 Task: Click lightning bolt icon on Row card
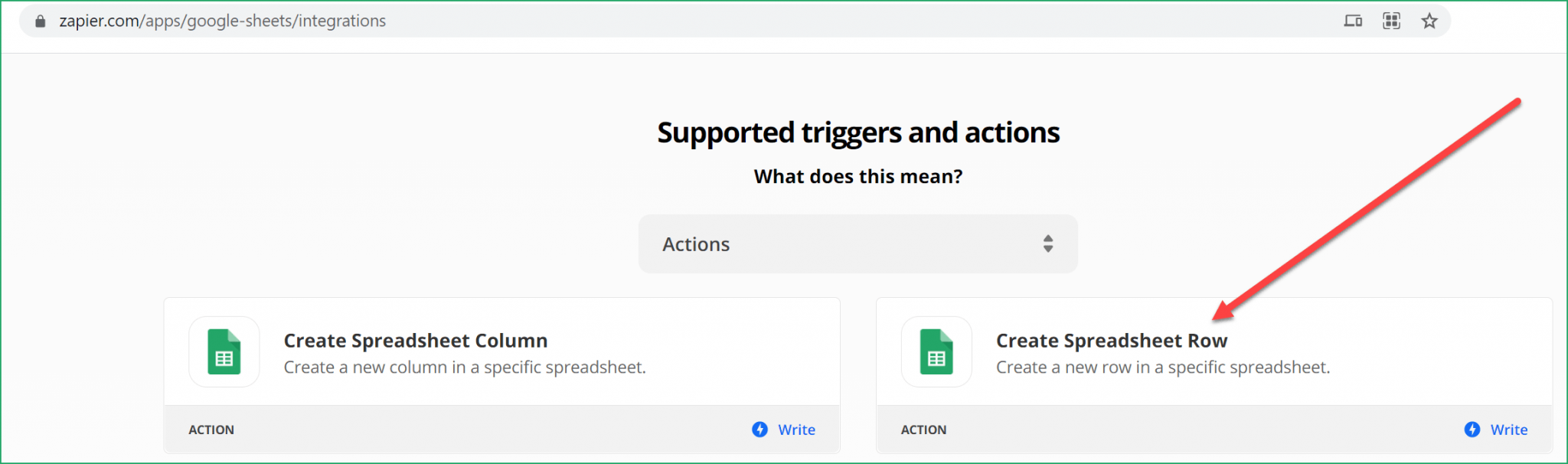(x=1472, y=430)
